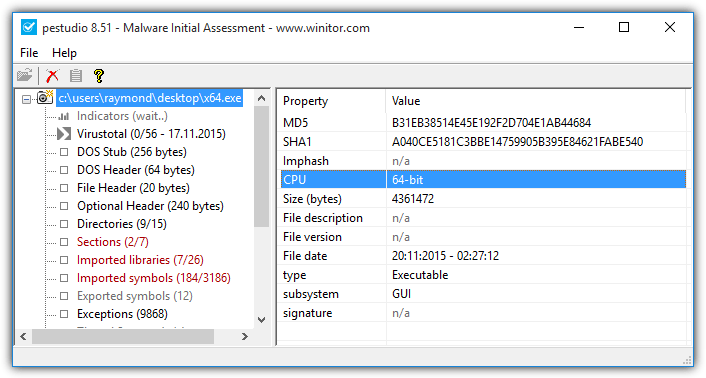This screenshot has width=706, height=378.
Task: Click the Indicators bar chart icon
Action: (64, 116)
